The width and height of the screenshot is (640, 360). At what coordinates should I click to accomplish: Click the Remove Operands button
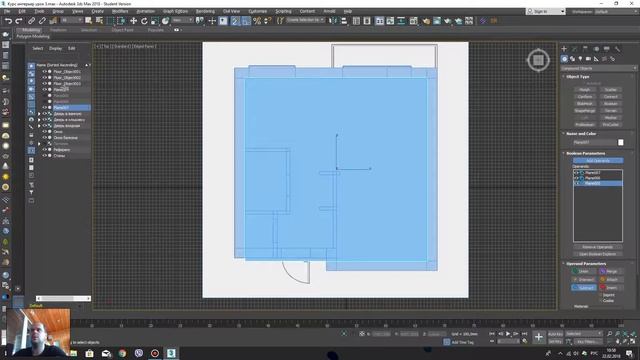pos(598,247)
